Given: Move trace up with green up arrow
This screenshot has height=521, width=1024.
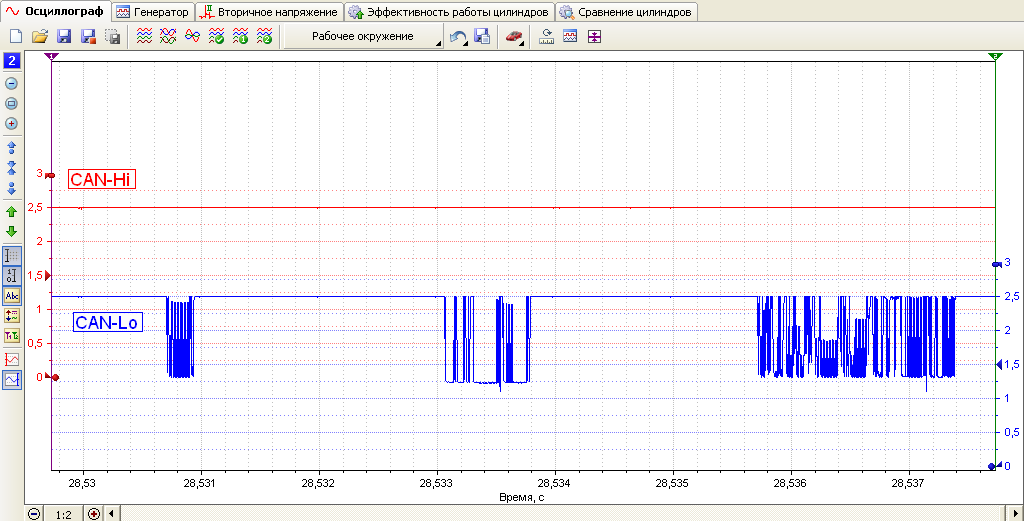Looking at the screenshot, I should 12,212.
